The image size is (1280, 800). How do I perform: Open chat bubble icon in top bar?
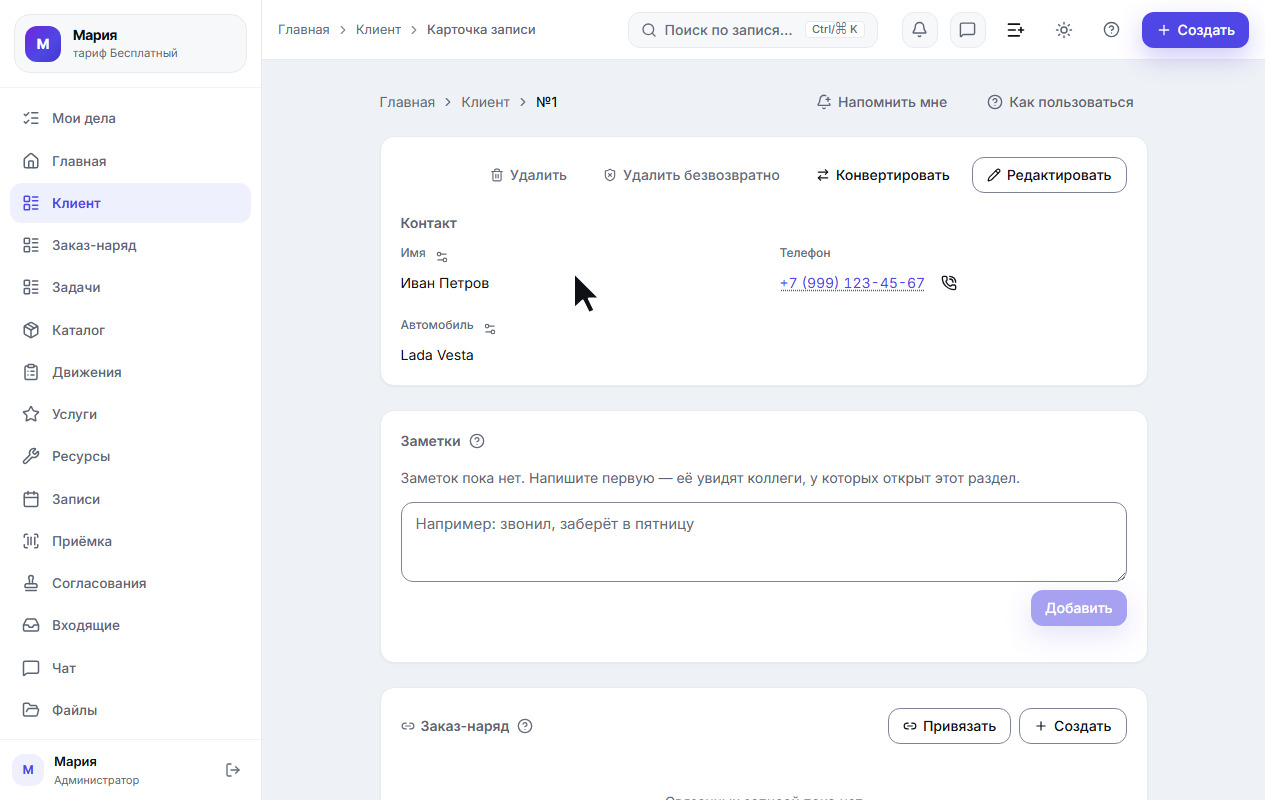tap(967, 30)
